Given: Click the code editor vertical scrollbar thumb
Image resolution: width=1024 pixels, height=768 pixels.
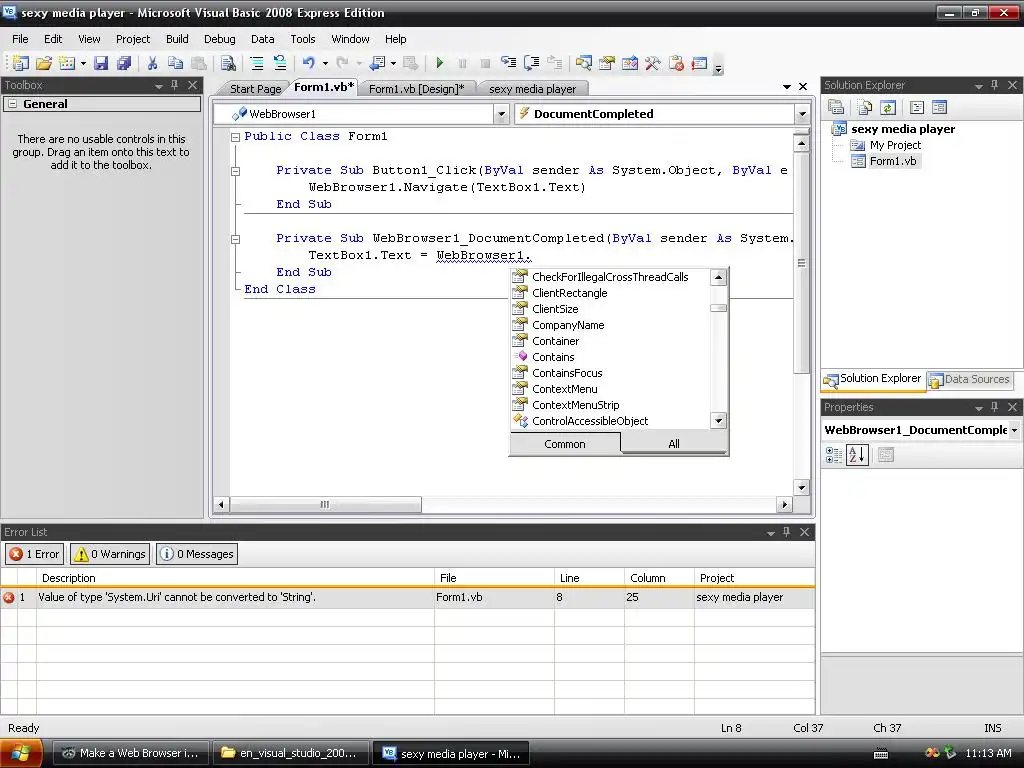Looking at the screenshot, I should point(801,263).
